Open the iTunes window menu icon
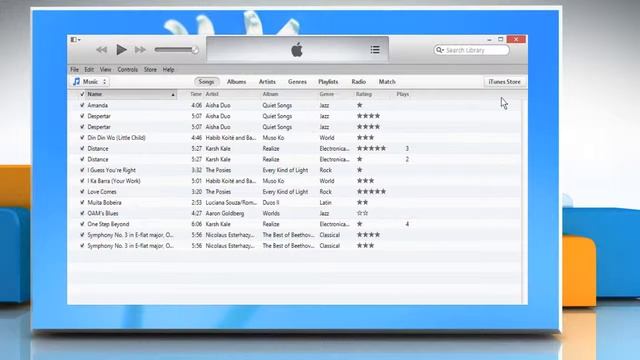The width and height of the screenshot is (640, 360). 75,40
